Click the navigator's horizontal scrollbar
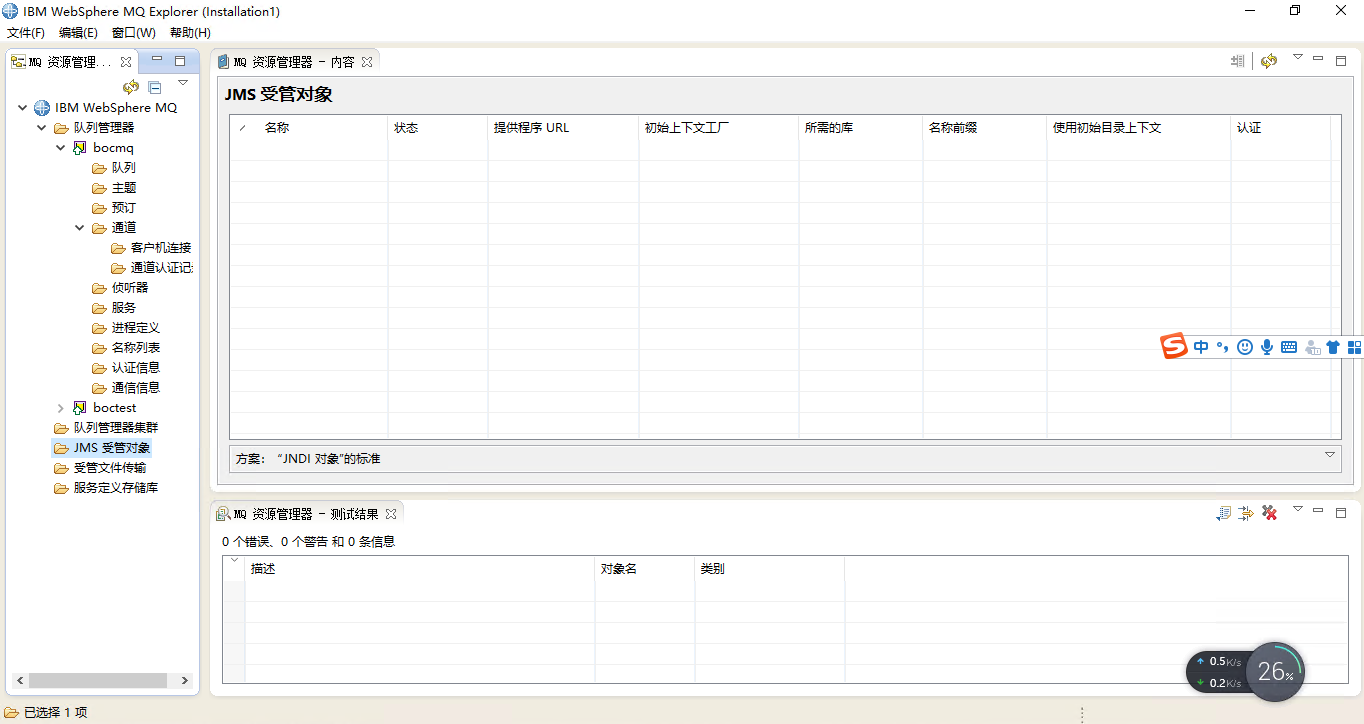The height and width of the screenshot is (724, 1364). click(100, 680)
